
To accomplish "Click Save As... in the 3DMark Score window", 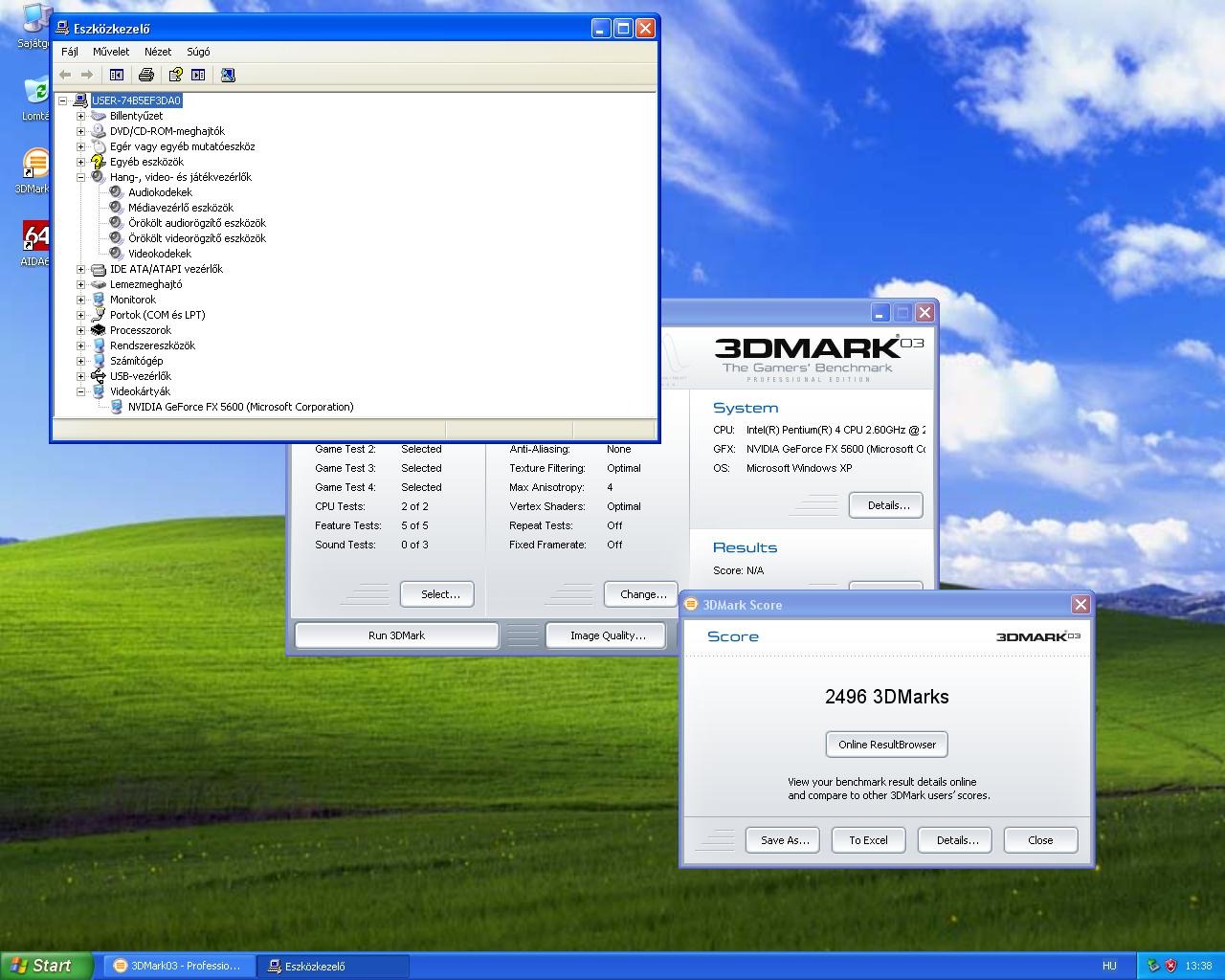I will coord(785,840).
